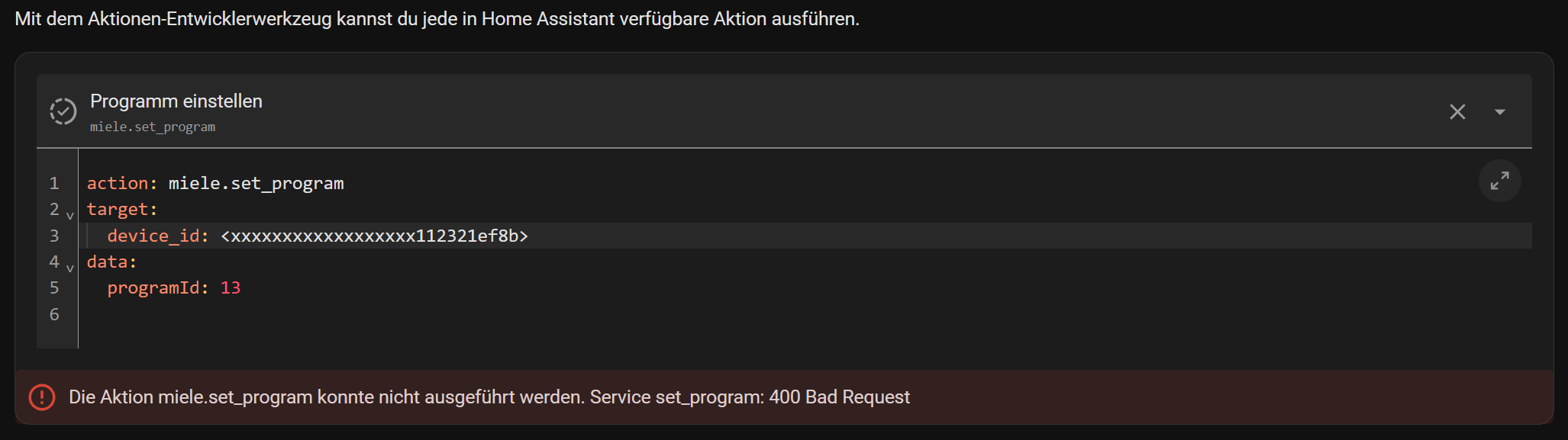1568x440 pixels.
Task: Click the device_id value in the editor
Action: tap(374, 236)
